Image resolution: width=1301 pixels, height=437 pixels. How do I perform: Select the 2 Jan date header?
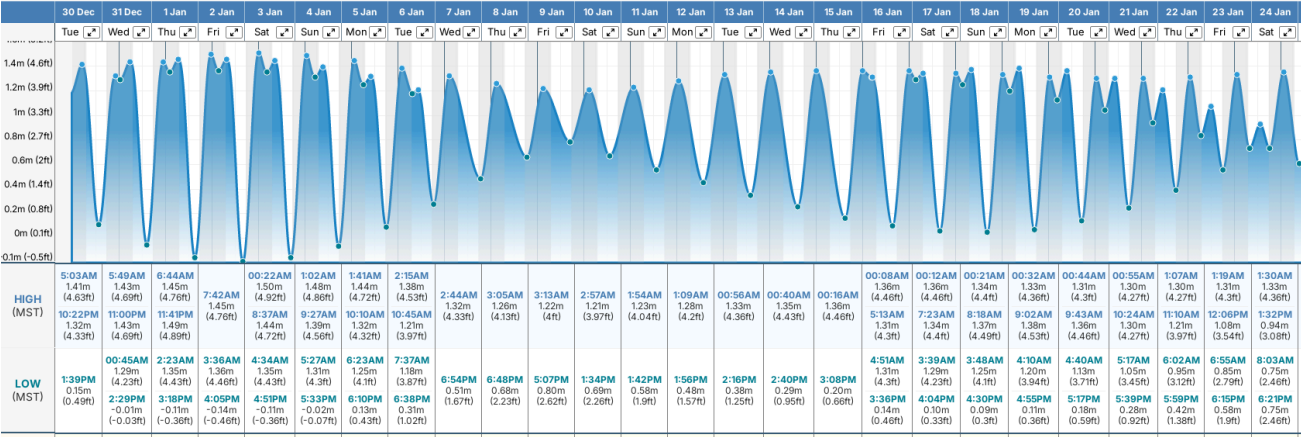coord(223,11)
